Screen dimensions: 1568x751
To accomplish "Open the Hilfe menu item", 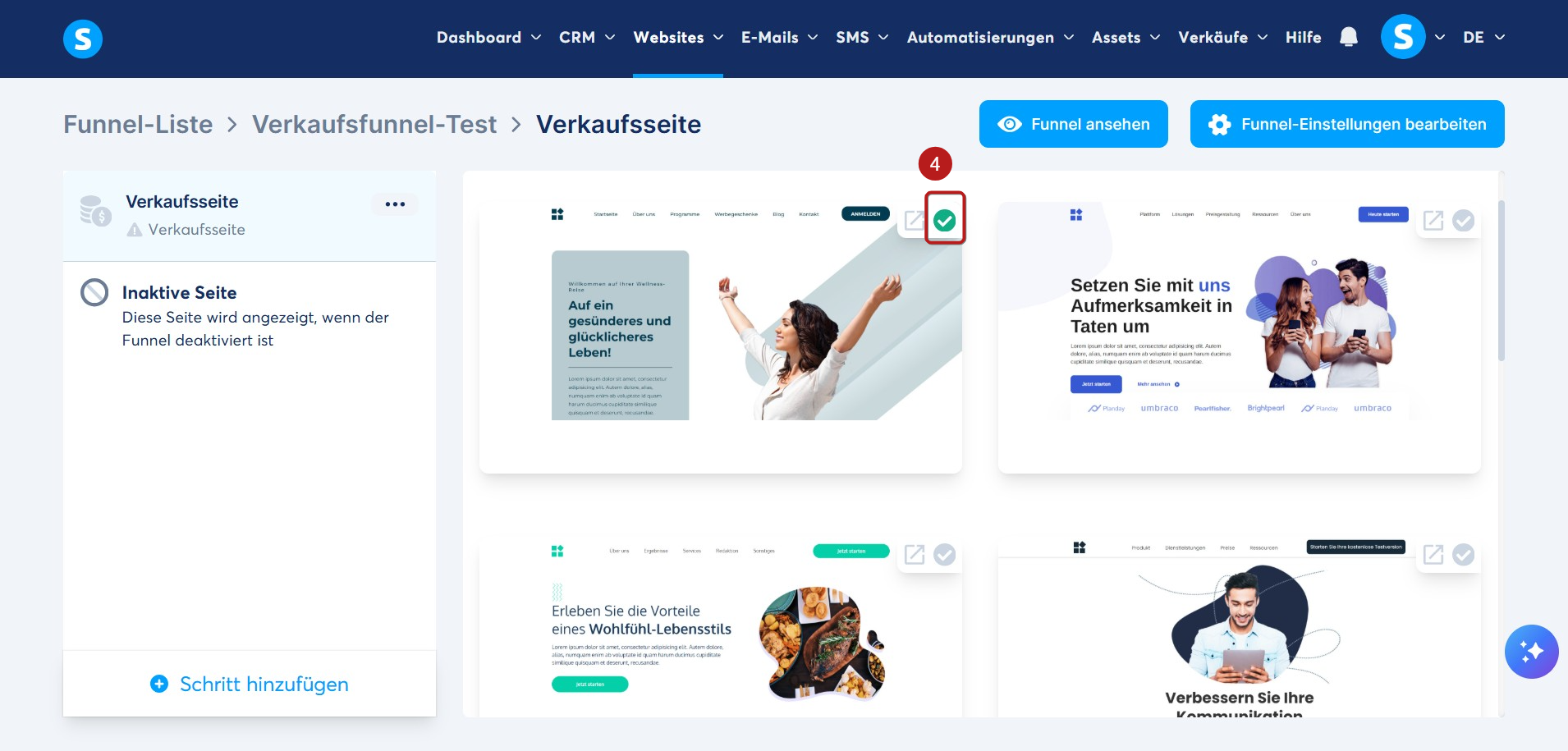I will pos(1303,38).
